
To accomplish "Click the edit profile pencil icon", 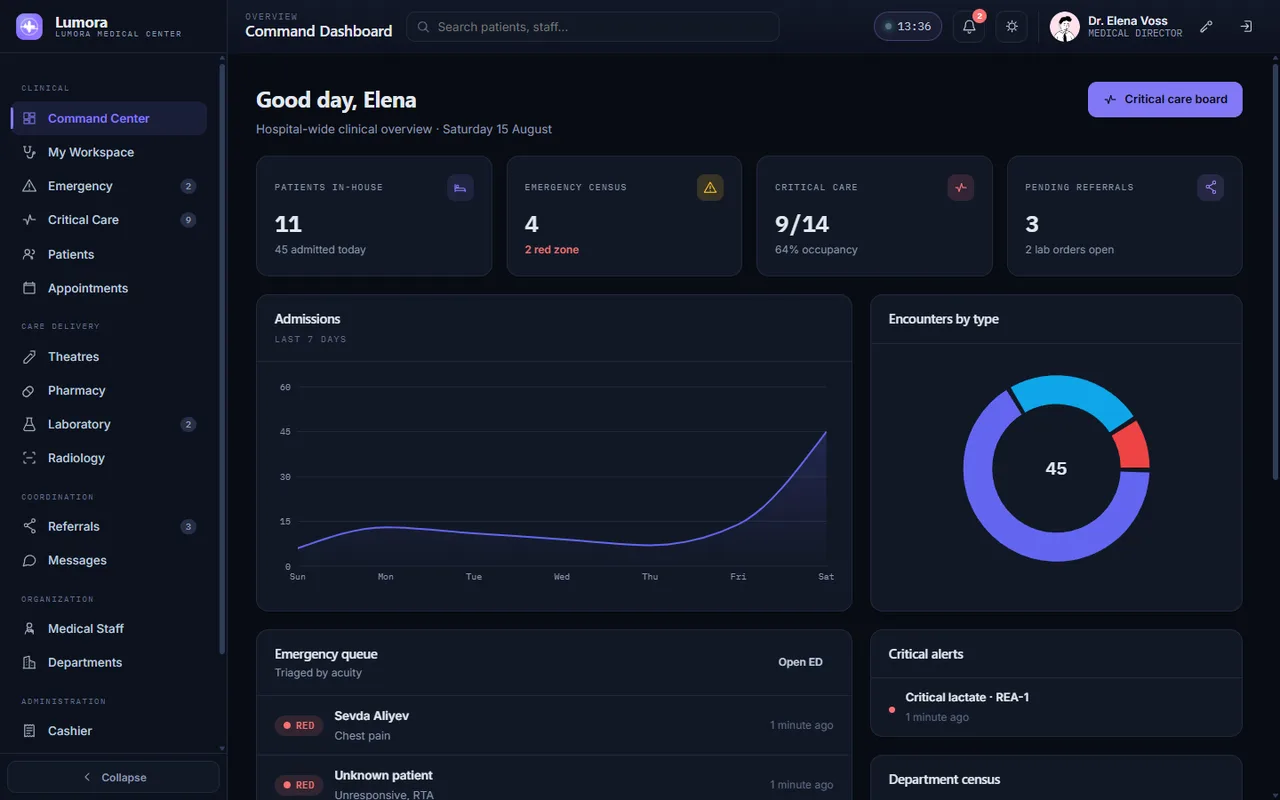I will [1206, 27].
